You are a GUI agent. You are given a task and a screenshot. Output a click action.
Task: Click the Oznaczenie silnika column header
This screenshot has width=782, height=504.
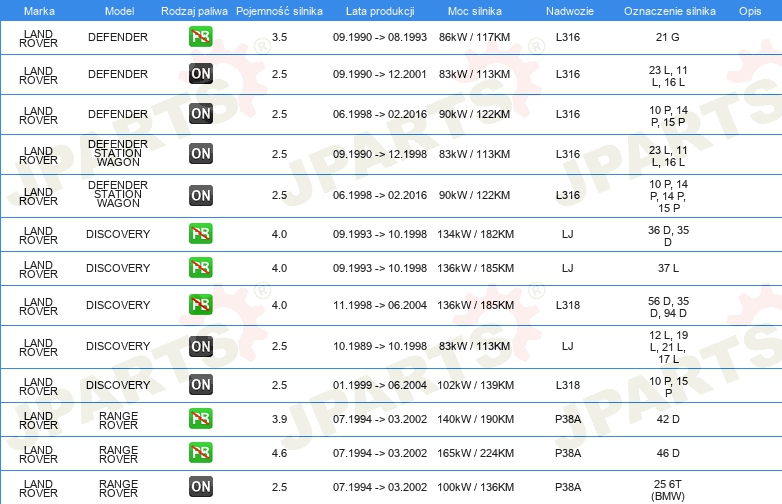click(670, 11)
